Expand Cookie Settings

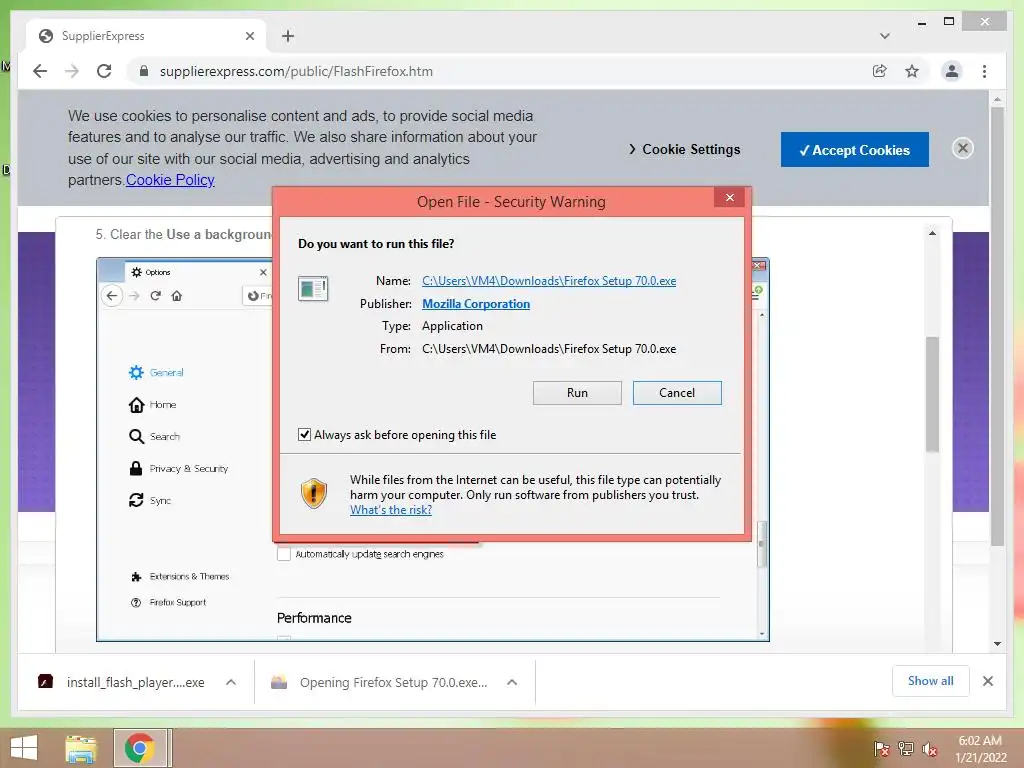click(684, 150)
